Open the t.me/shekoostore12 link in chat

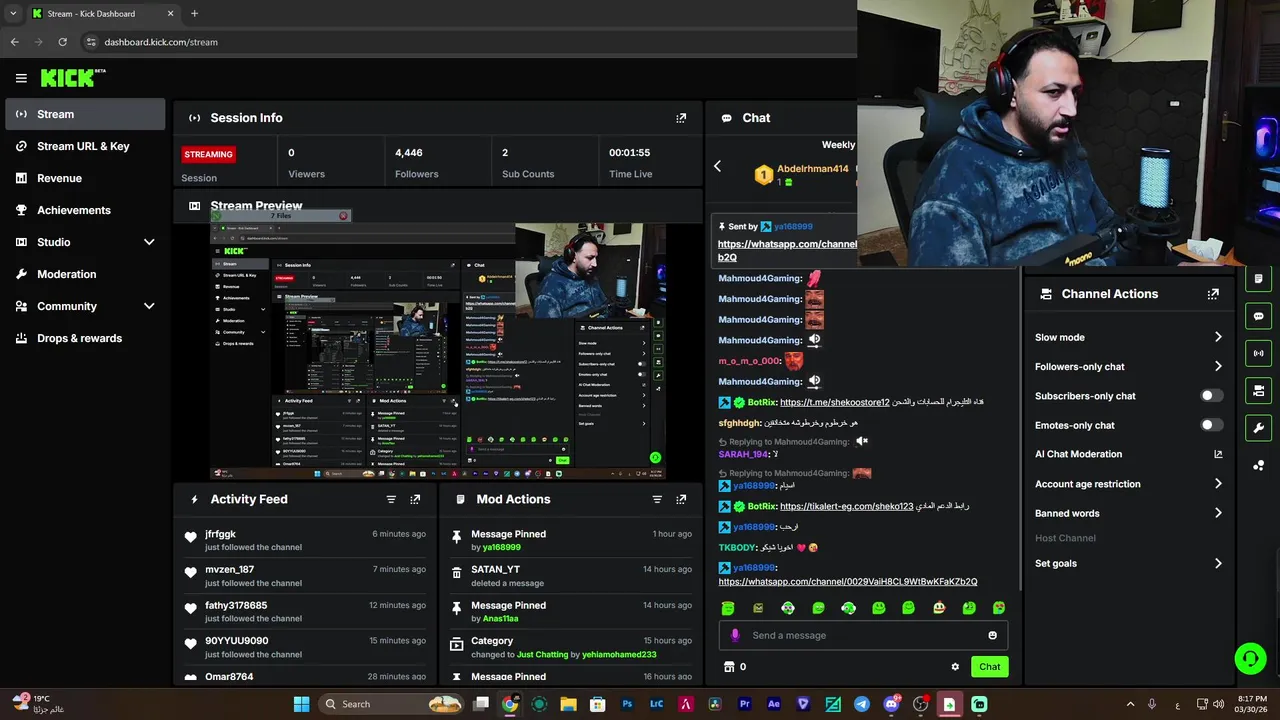point(834,402)
